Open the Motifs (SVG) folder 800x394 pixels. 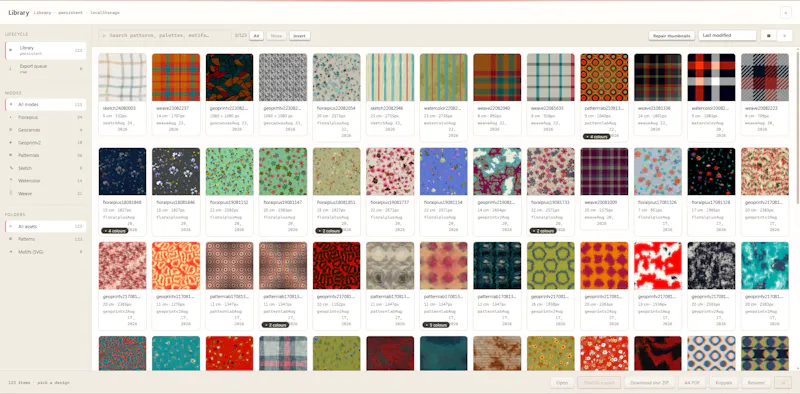coord(45,252)
